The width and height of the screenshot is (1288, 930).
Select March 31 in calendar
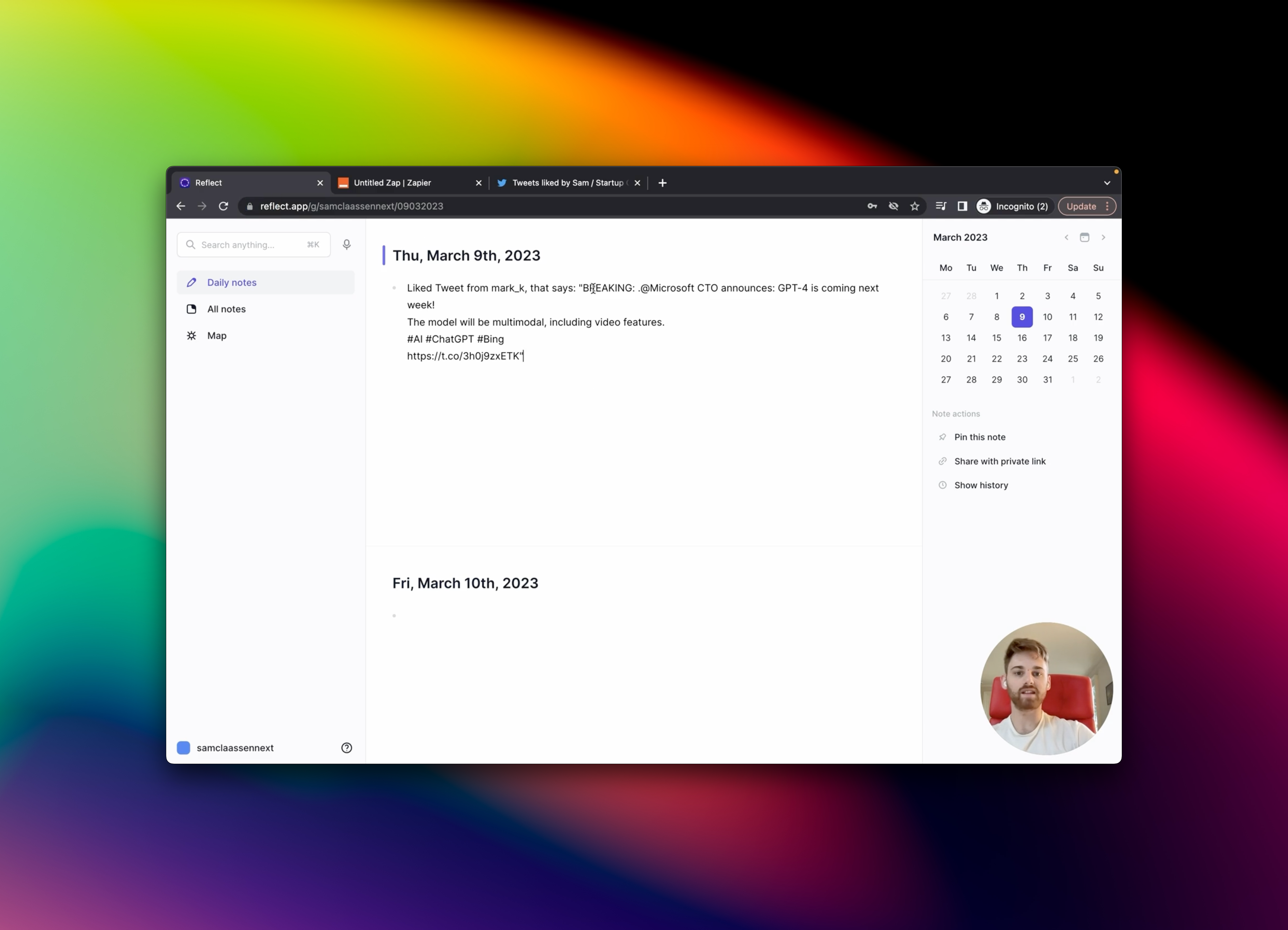1047,380
